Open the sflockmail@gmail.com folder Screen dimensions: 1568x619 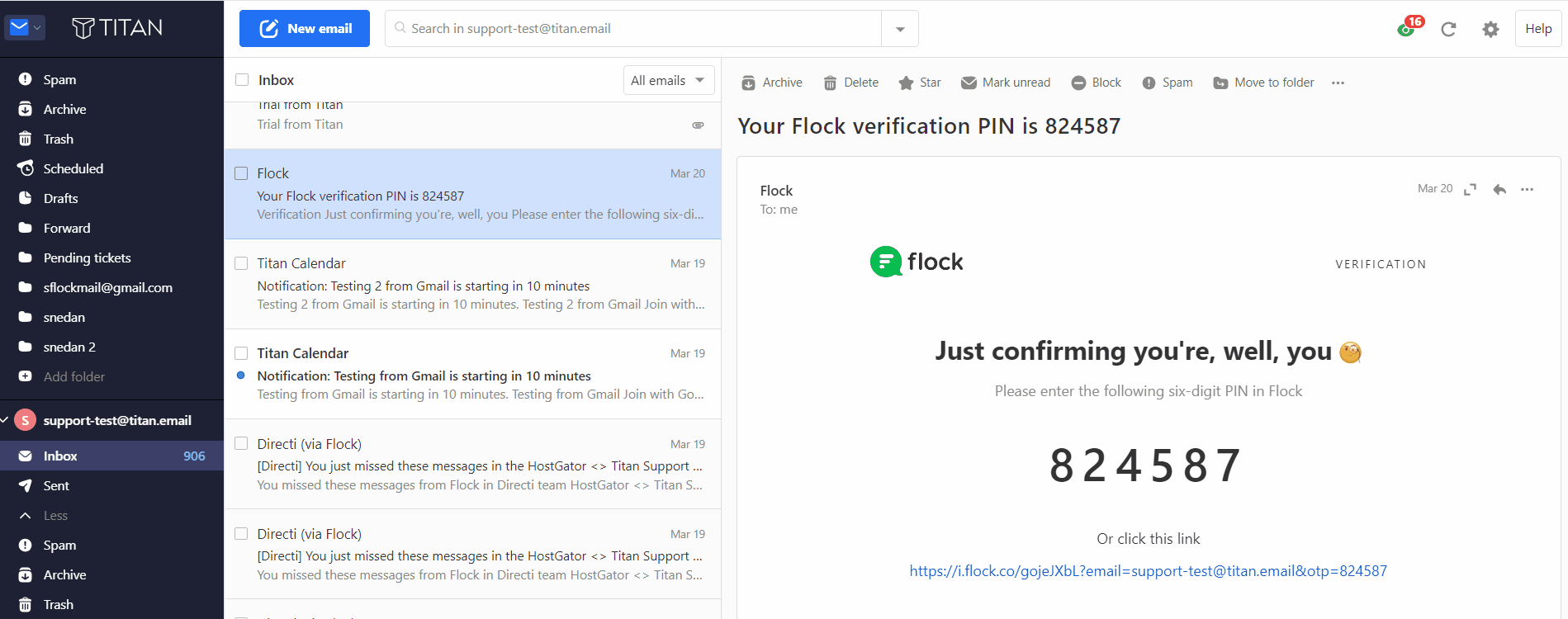[107, 287]
